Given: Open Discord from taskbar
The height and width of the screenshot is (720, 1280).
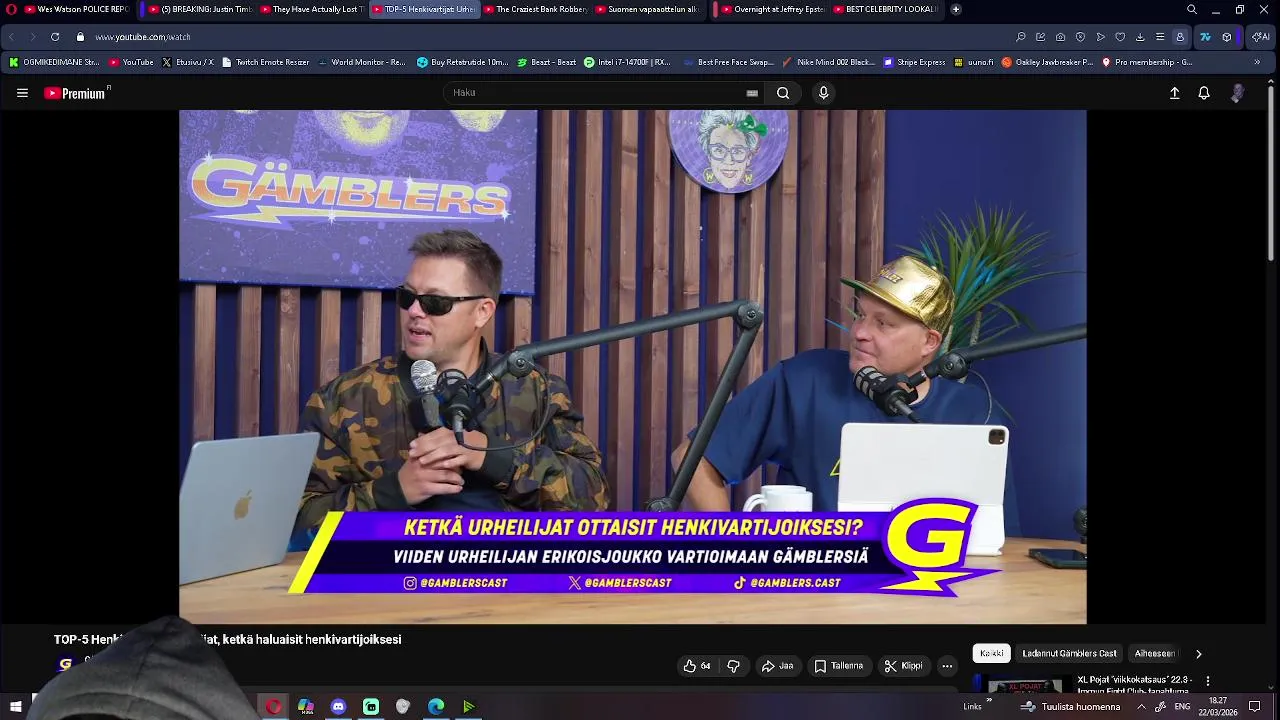Looking at the screenshot, I should [338, 707].
